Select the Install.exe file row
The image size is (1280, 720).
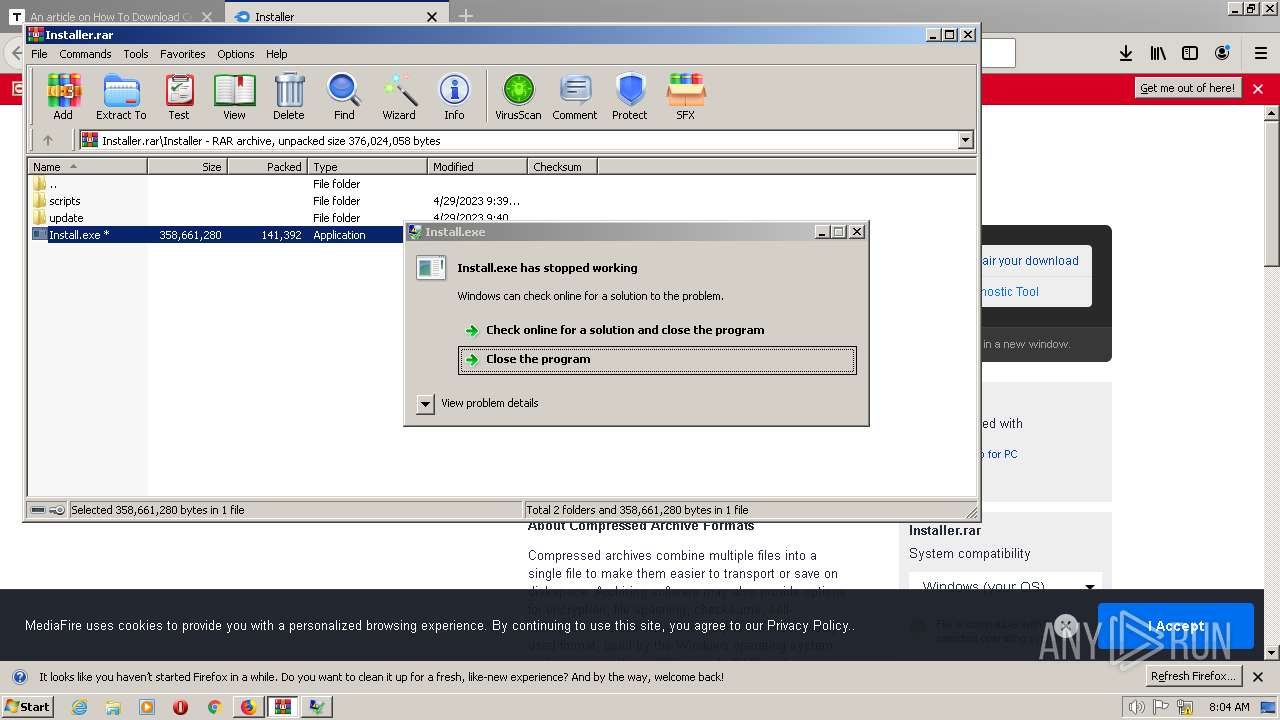click(215, 235)
